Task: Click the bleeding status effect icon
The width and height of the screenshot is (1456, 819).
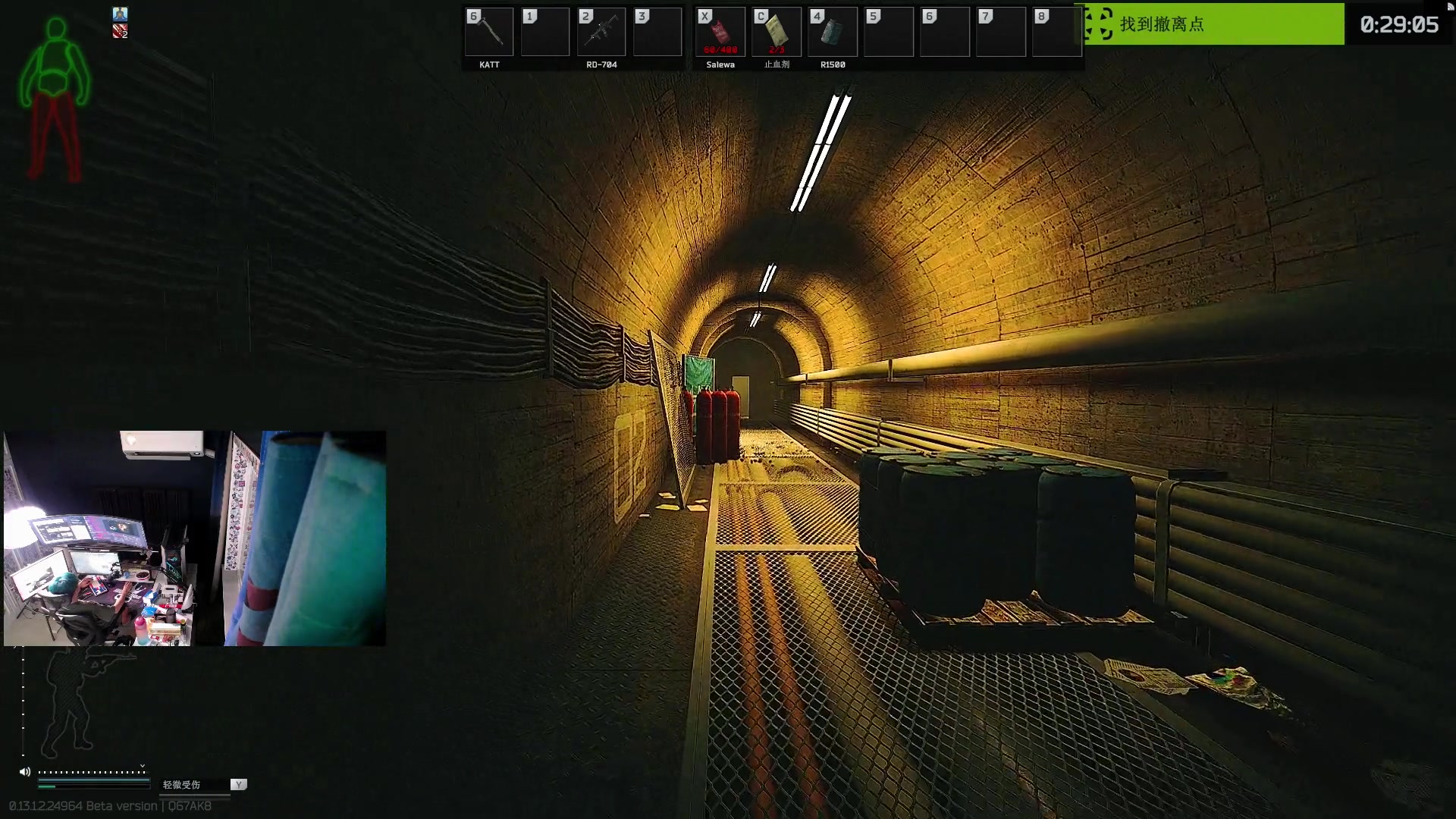Action: pyautogui.click(x=120, y=31)
